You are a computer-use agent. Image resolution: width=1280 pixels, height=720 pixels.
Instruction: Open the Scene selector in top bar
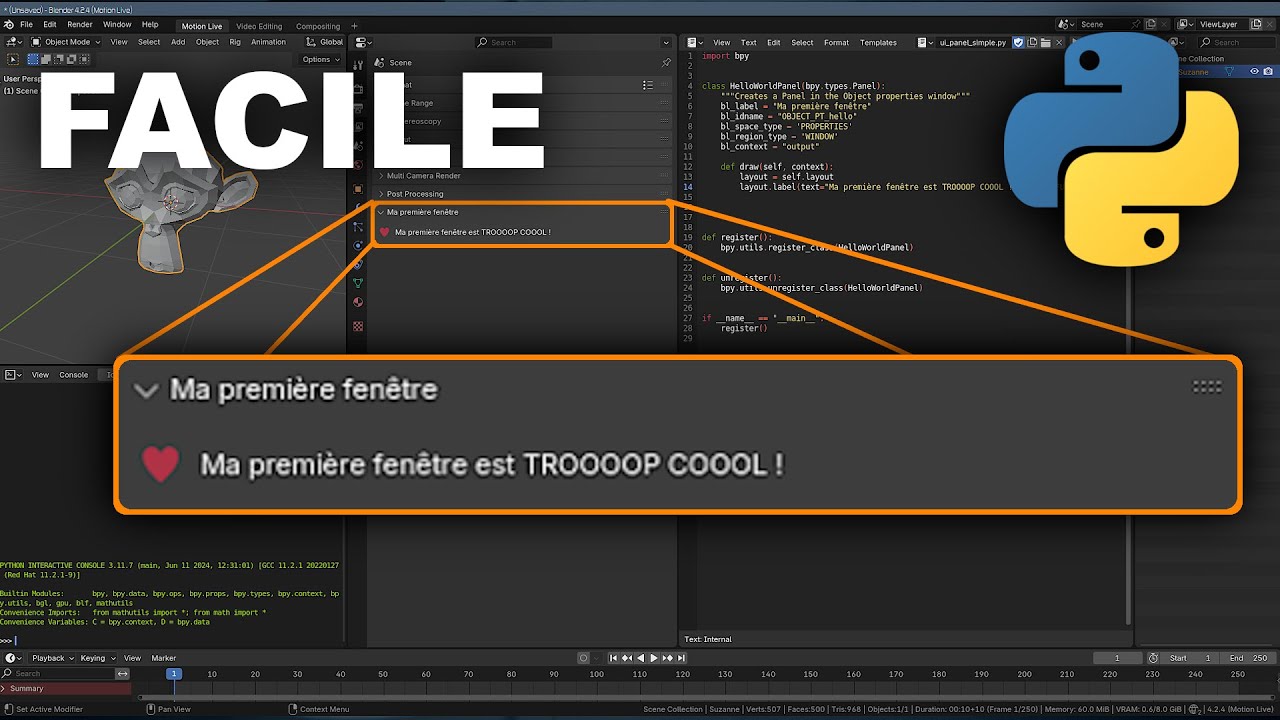point(1066,24)
